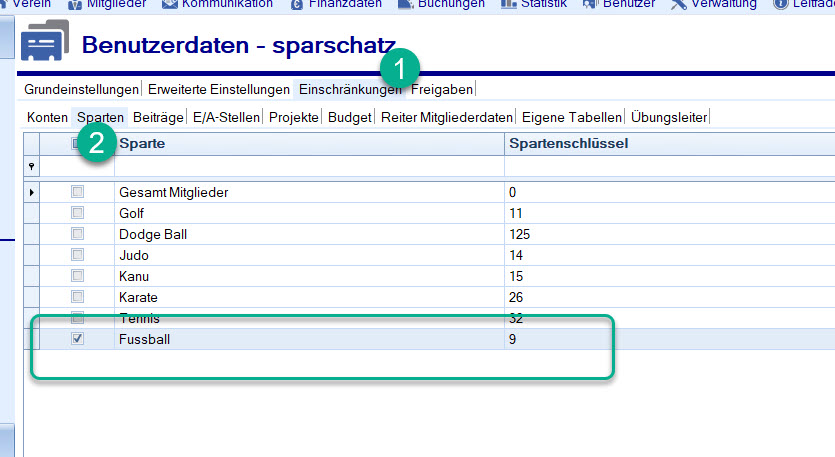Select the Dodge Ball row text

point(153,234)
